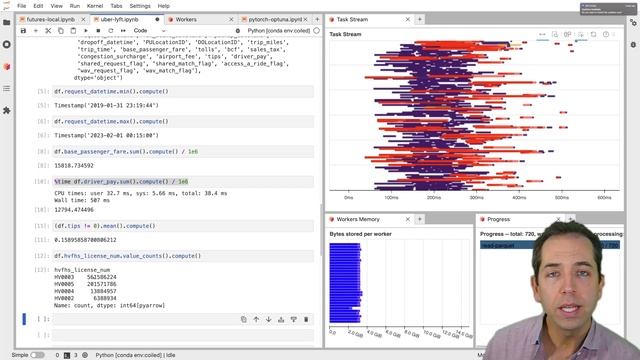The image size is (640, 360).
Task: Click the terminals count icon in status bar
Action: coord(67,355)
